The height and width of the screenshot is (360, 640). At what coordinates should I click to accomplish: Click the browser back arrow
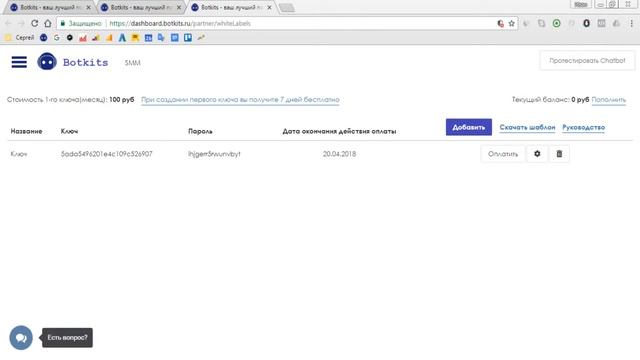(x=8, y=24)
